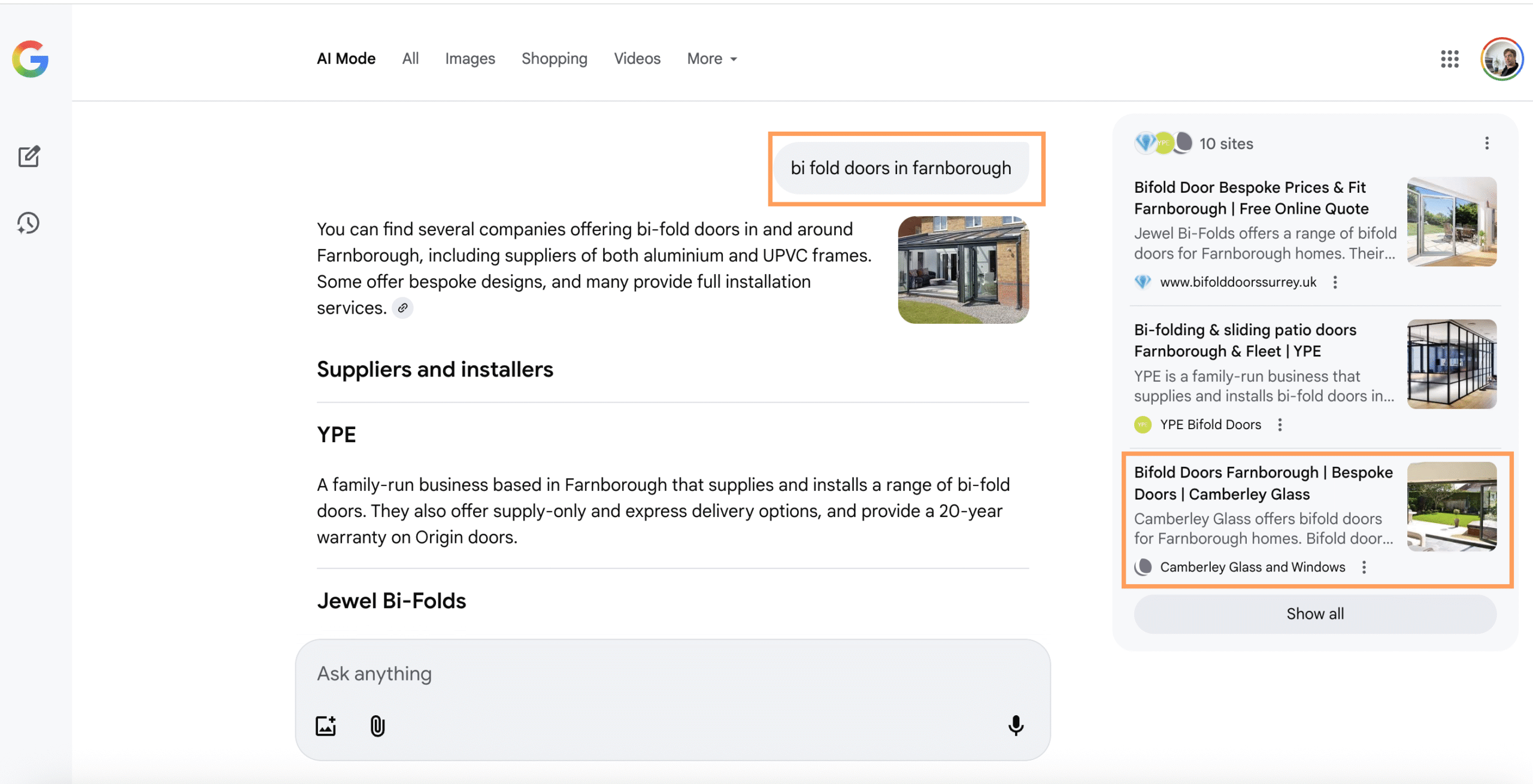
Task: Click the paperclip attach file icon
Action: coord(377,726)
